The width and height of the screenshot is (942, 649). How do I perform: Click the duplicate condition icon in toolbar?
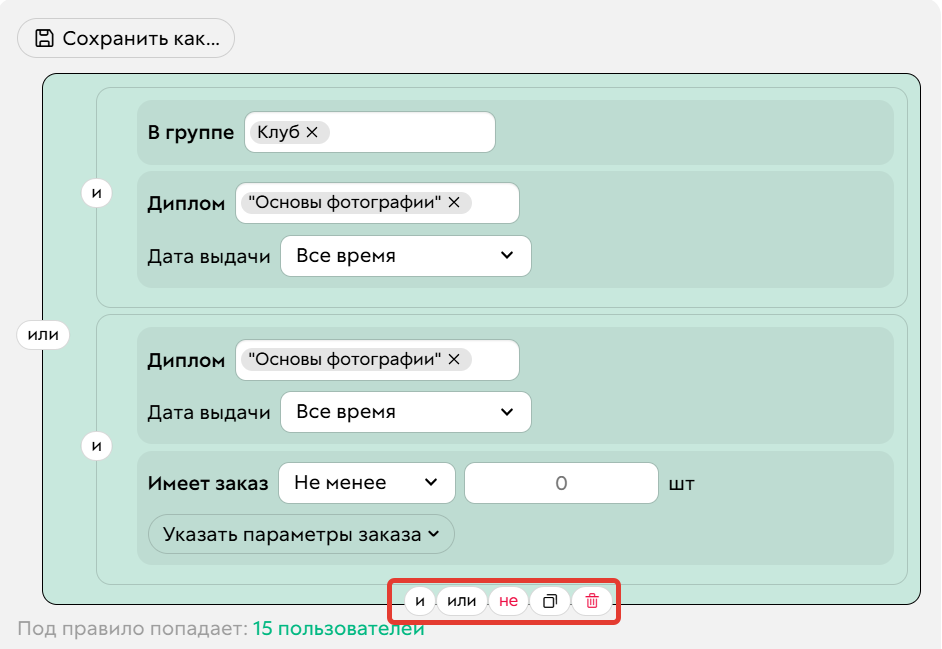click(x=549, y=601)
